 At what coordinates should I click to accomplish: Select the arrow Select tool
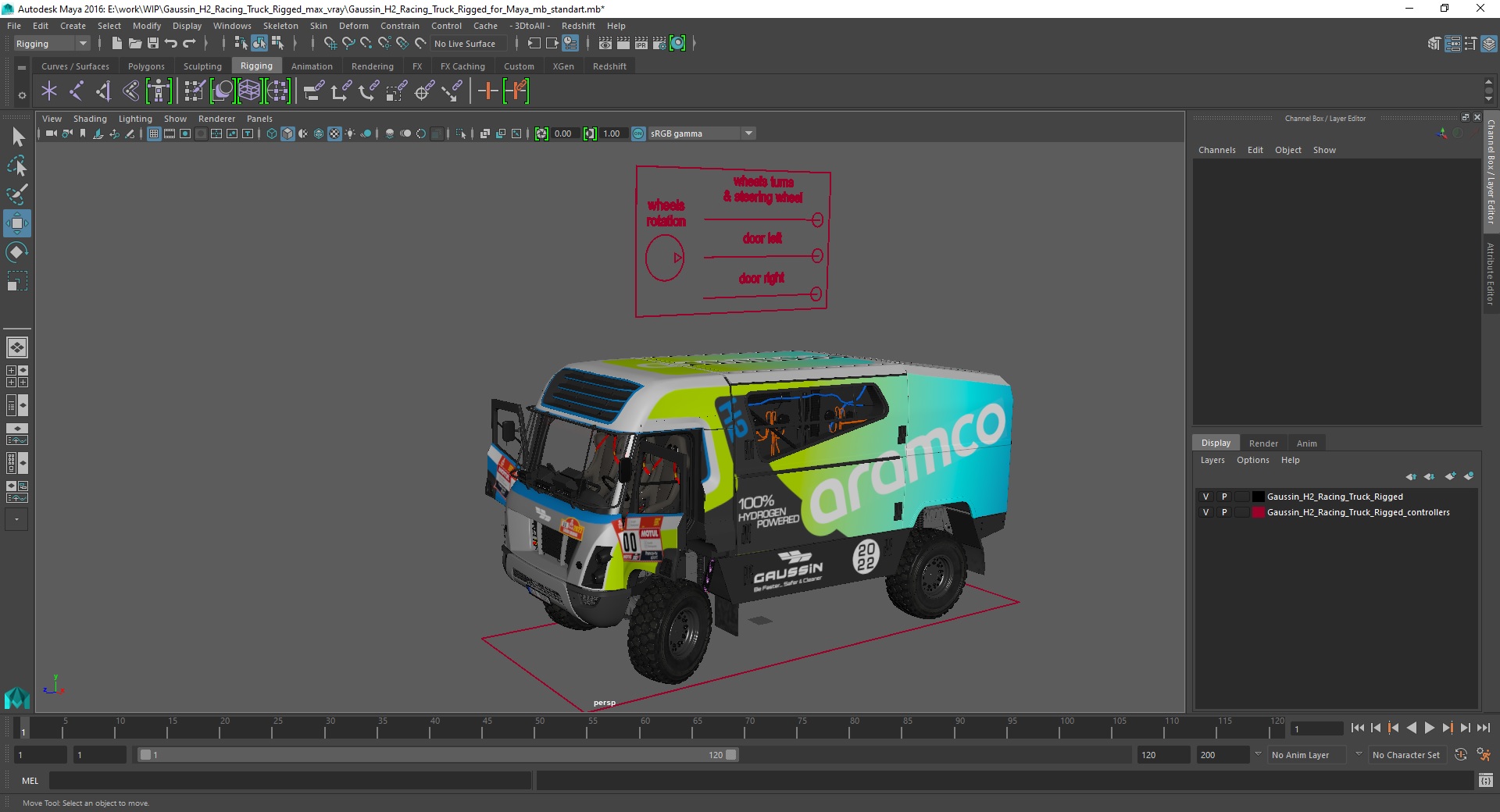[x=17, y=137]
